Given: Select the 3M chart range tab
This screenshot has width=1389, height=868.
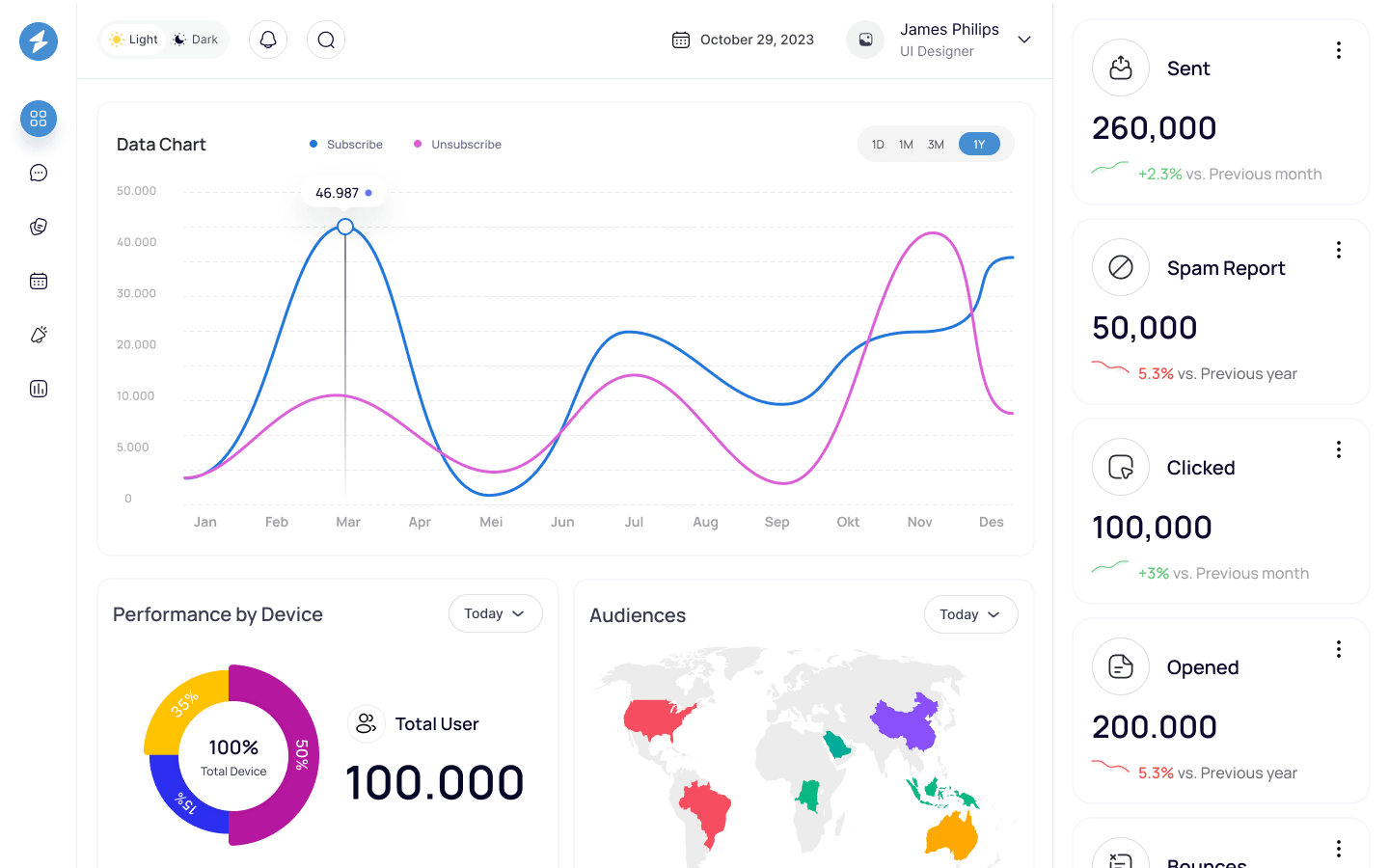Looking at the screenshot, I should 936,145.
